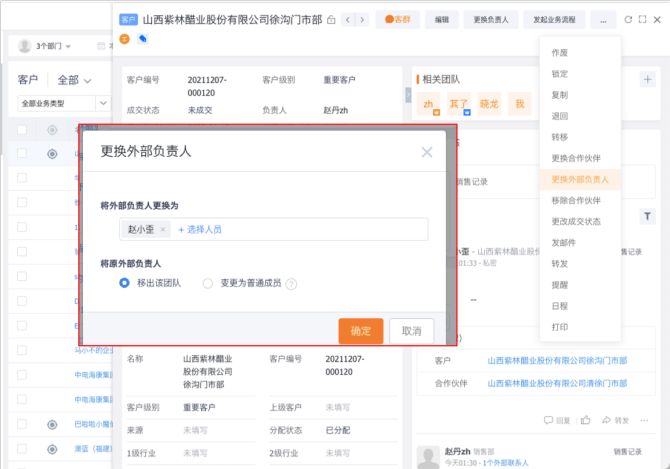Viewport: 670px width, 469px height.
Task: Close the 更换外部负责人 dialog
Action: [x=427, y=152]
